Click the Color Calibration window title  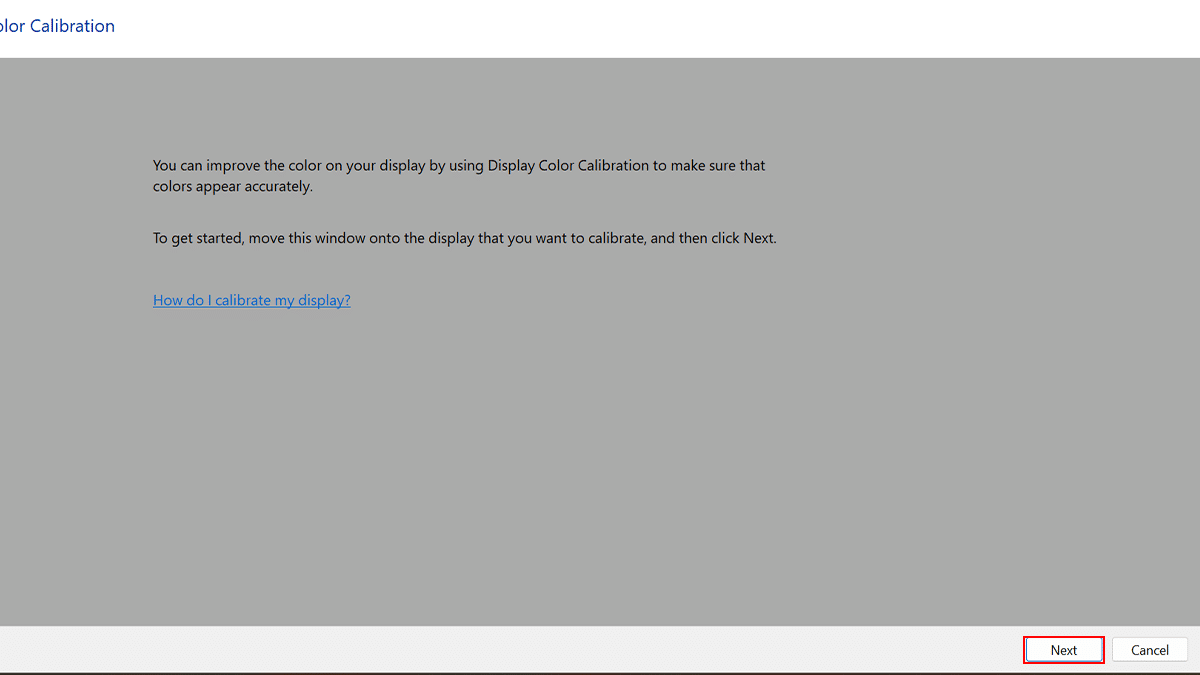58,26
